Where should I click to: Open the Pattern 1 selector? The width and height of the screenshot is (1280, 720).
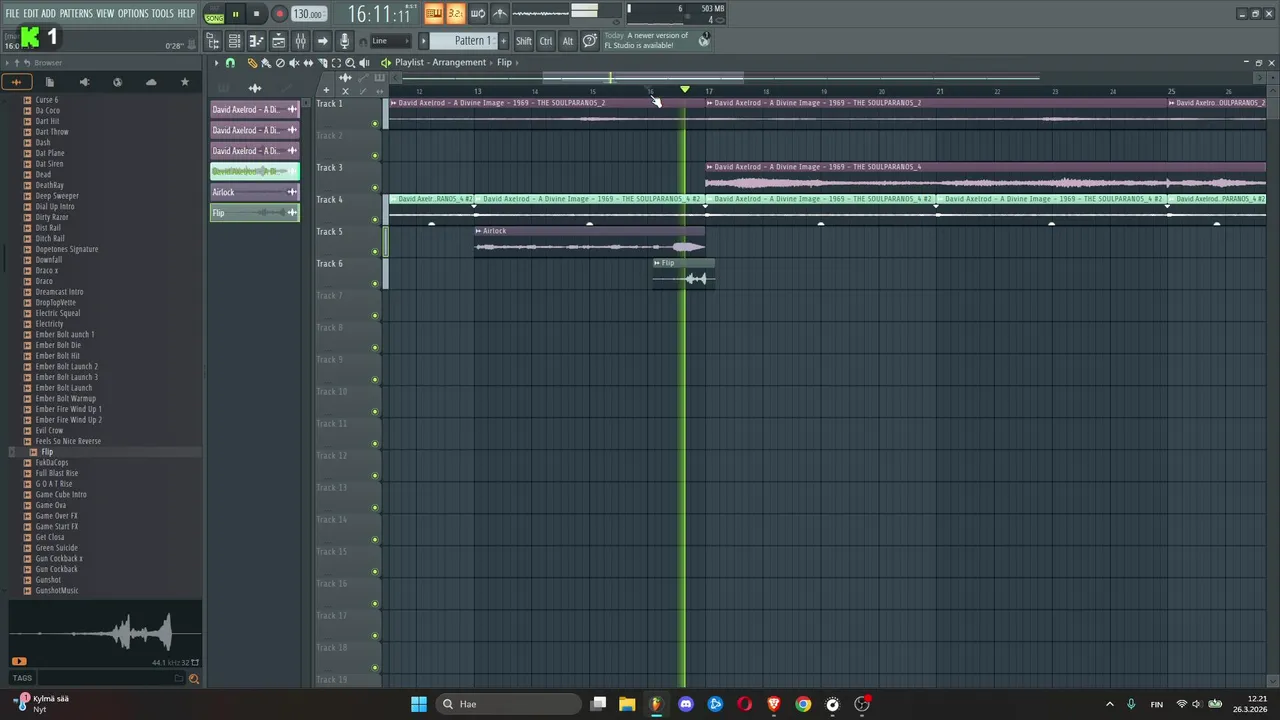(x=463, y=41)
